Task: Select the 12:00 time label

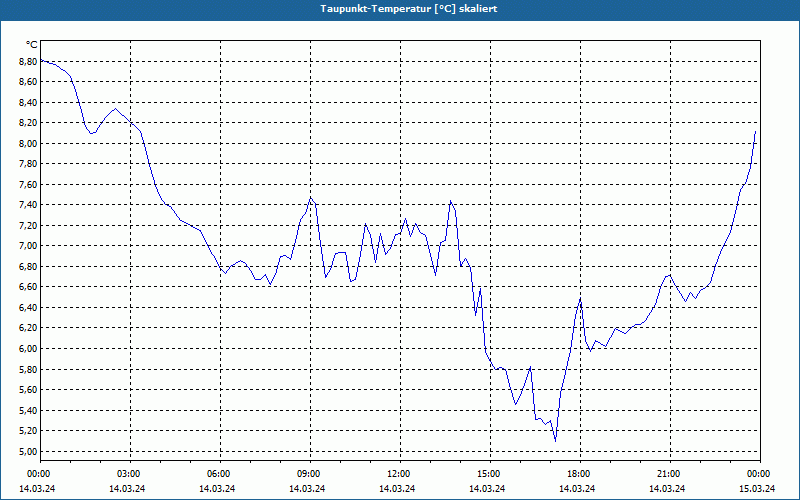Action: pyautogui.click(x=400, y=474)
